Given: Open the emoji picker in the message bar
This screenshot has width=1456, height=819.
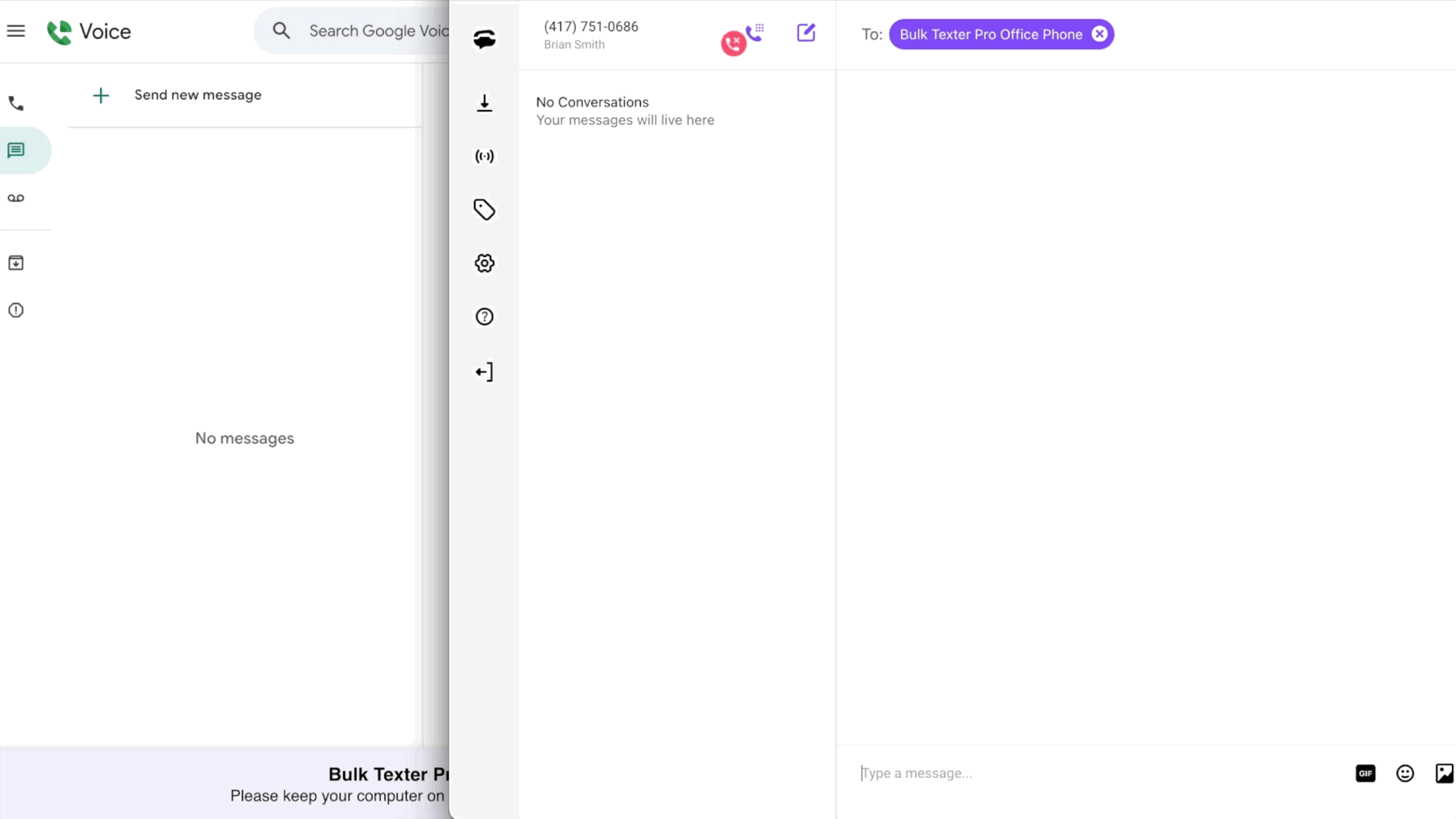Looking at the screenshot, I should tap(1404, 773).
